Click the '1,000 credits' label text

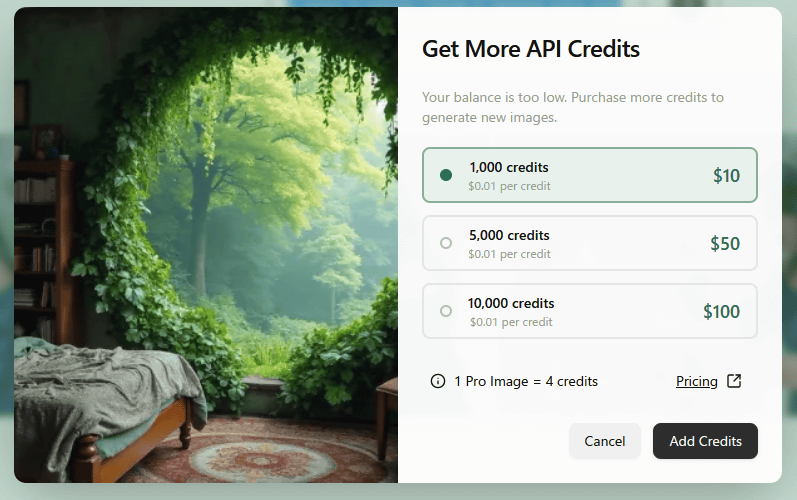[x=509, y=167]
